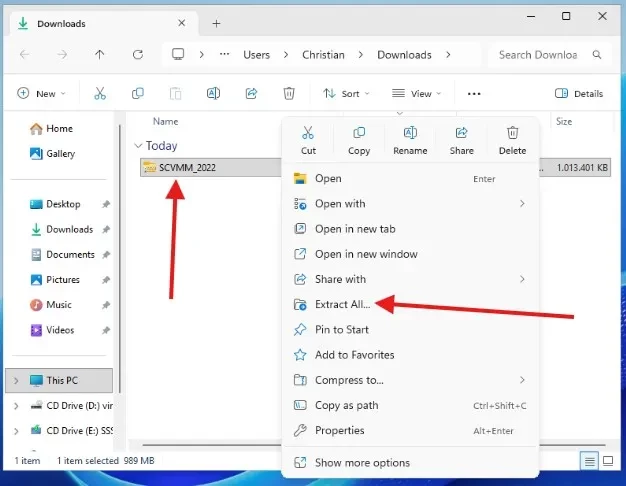Open the See more ellipsis in toolbar
Viewport: 626px width, 486px height.
click(x=474, y=94)
